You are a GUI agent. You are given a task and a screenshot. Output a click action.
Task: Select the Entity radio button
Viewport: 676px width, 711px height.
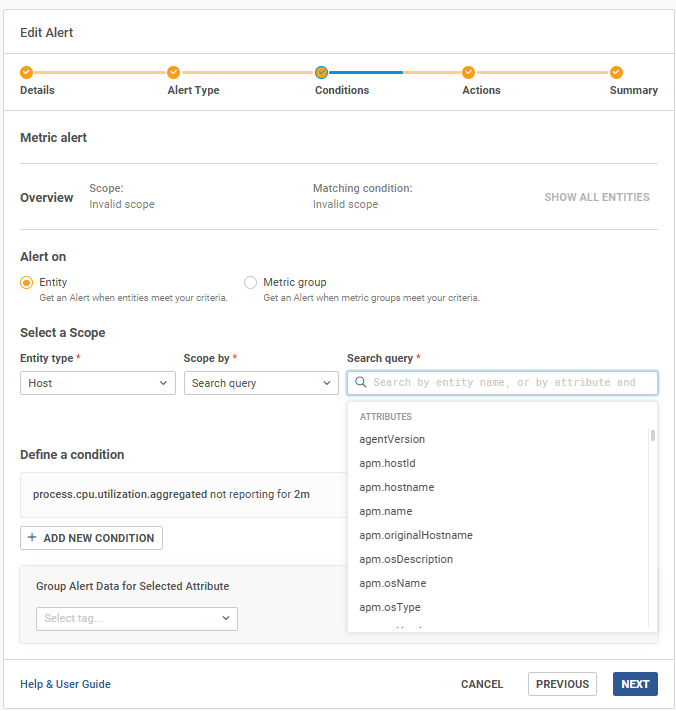click(x=27, y=283)
